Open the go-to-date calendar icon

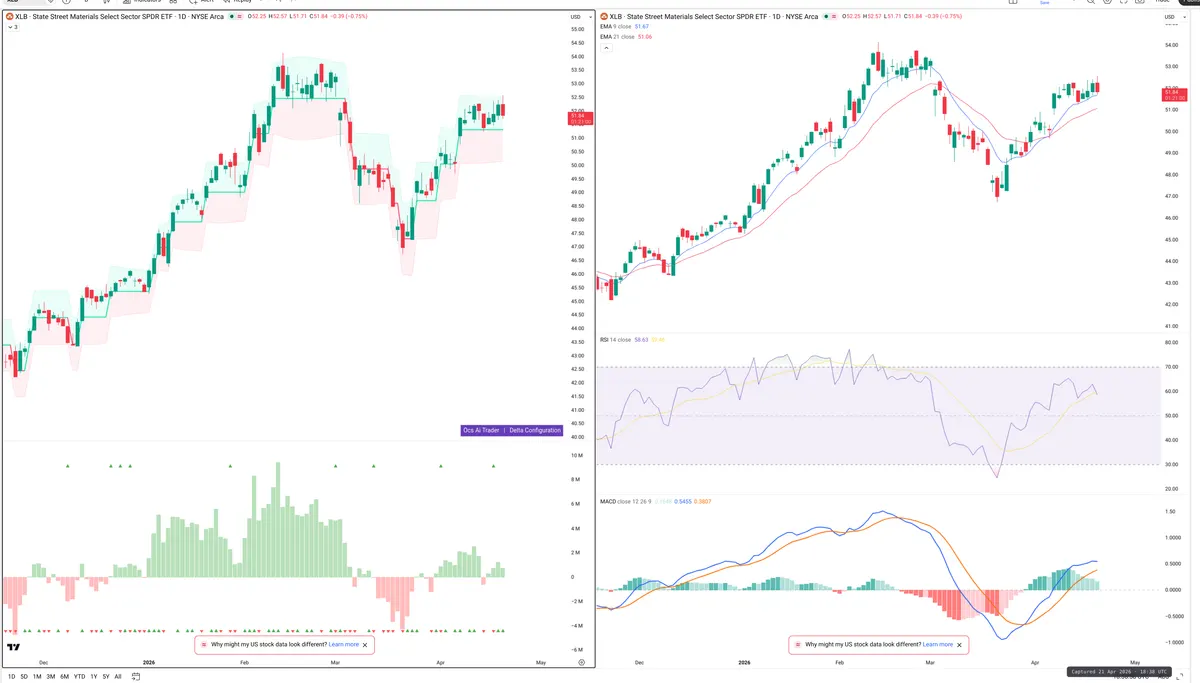136,676
